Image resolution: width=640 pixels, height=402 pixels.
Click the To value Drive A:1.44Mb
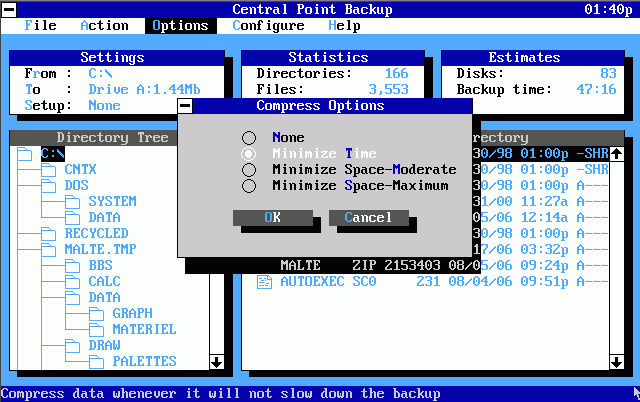(x=144, y=89)
